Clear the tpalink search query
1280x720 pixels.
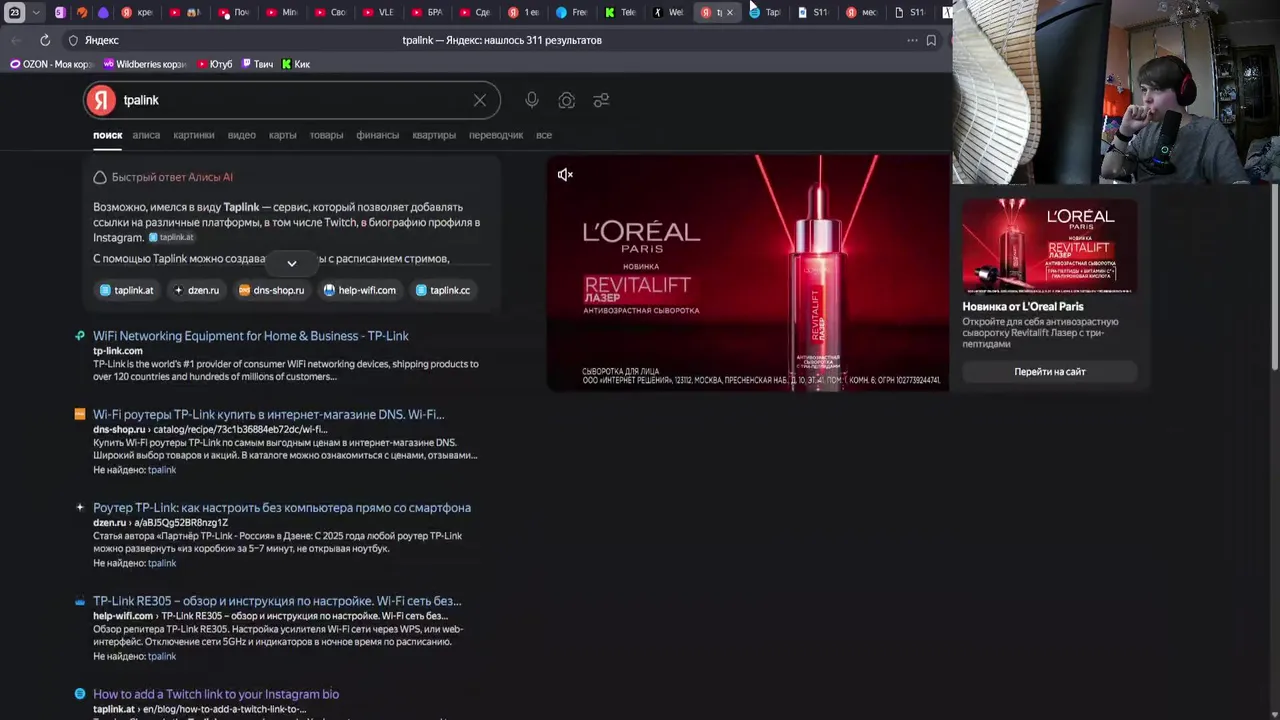(480, 100)
